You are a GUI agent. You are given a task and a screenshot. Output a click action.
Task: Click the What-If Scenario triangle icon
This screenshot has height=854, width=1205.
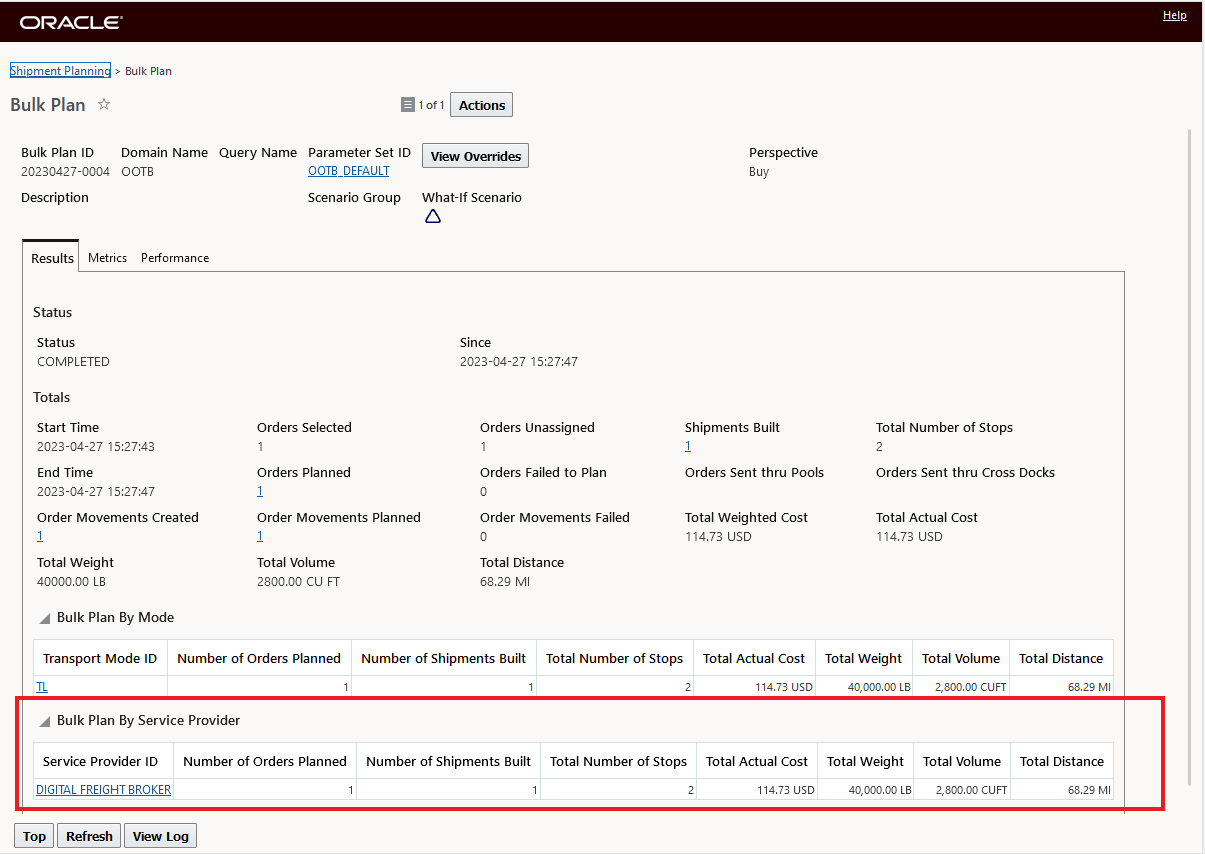(433, 216)
